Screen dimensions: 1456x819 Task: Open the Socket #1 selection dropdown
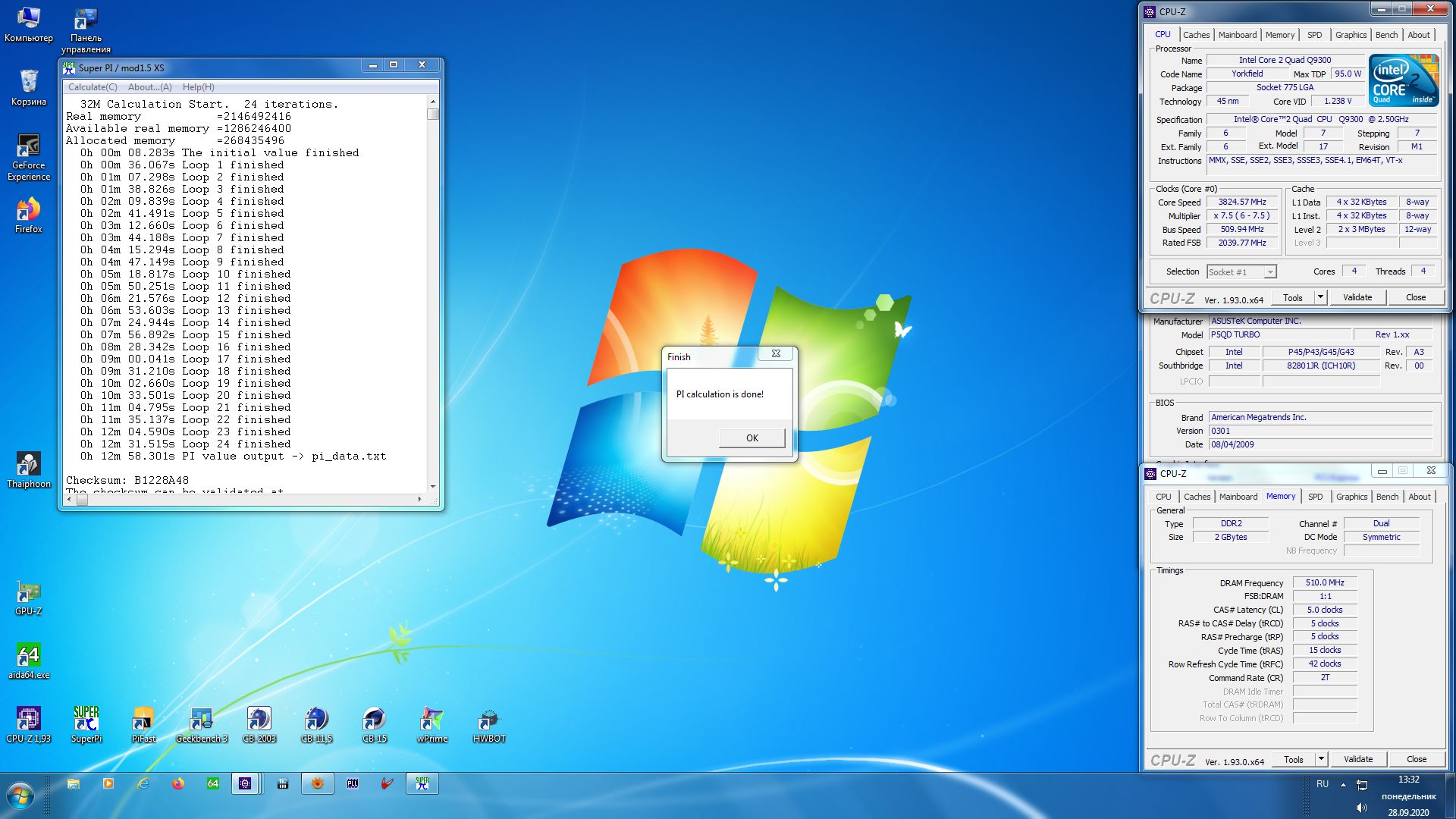click(x=1241, y=271)
